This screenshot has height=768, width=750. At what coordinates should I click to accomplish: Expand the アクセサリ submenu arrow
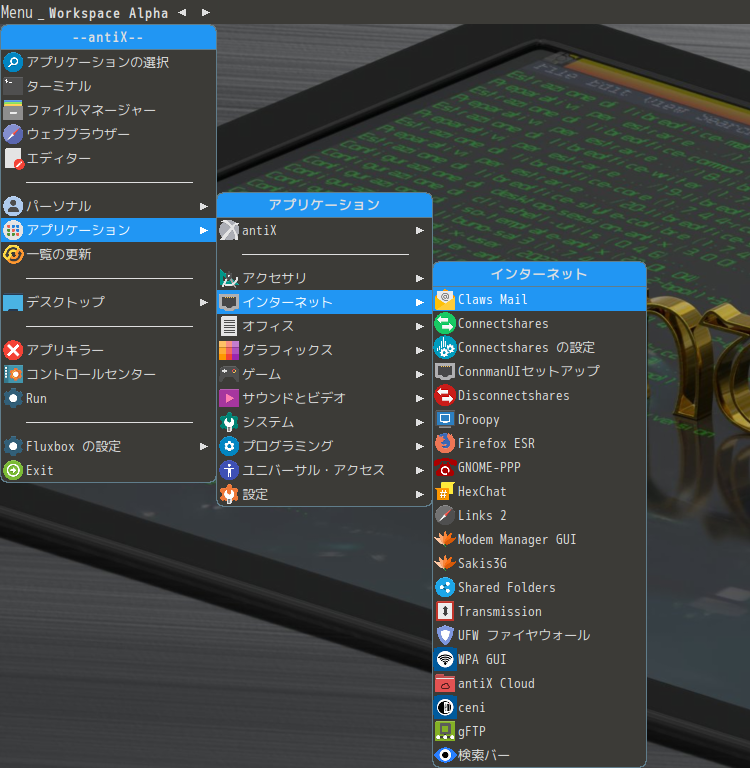tap(420, 278)
